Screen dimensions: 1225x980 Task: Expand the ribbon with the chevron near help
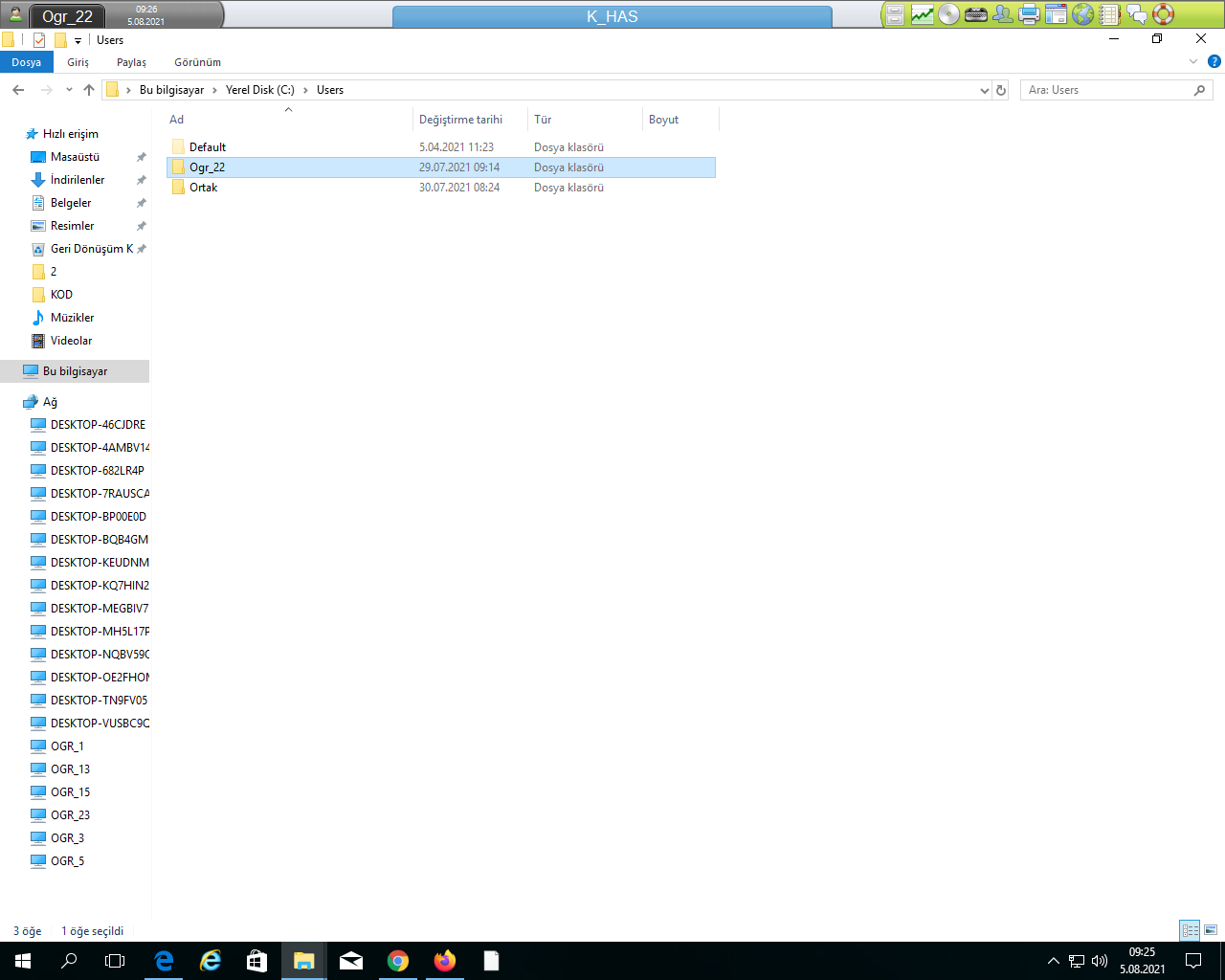coord(1193,61)
